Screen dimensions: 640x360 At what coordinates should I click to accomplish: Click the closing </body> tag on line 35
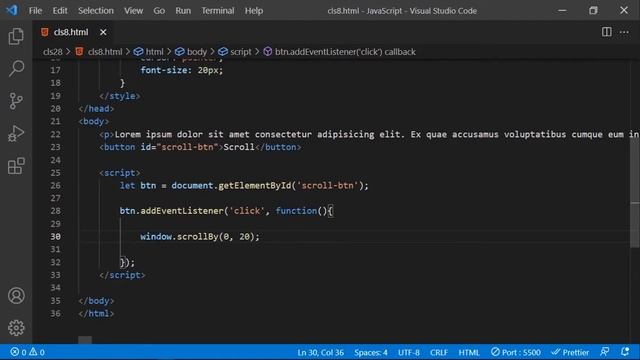point(96,301)
